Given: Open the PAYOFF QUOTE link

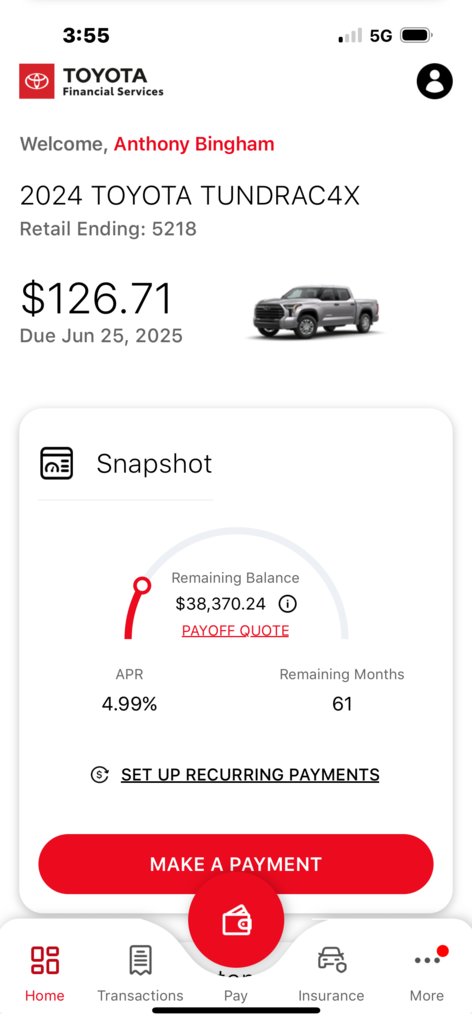Looking at the screenshot, I should coord(235,631).
